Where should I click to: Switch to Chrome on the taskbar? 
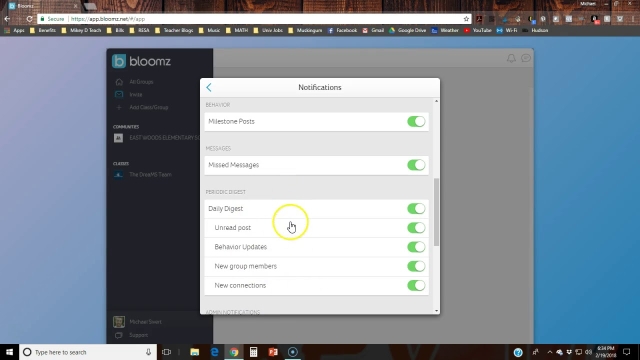(x=234, y=352)
